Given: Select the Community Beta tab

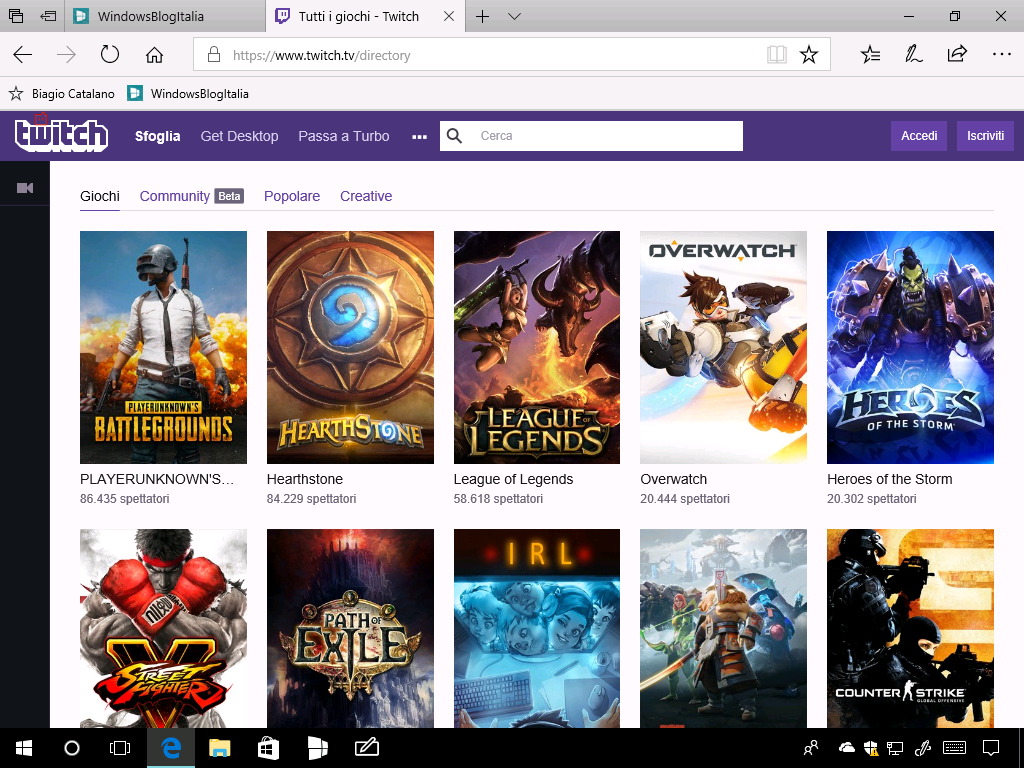Looking at the screenshot, I should pos(191,196).
